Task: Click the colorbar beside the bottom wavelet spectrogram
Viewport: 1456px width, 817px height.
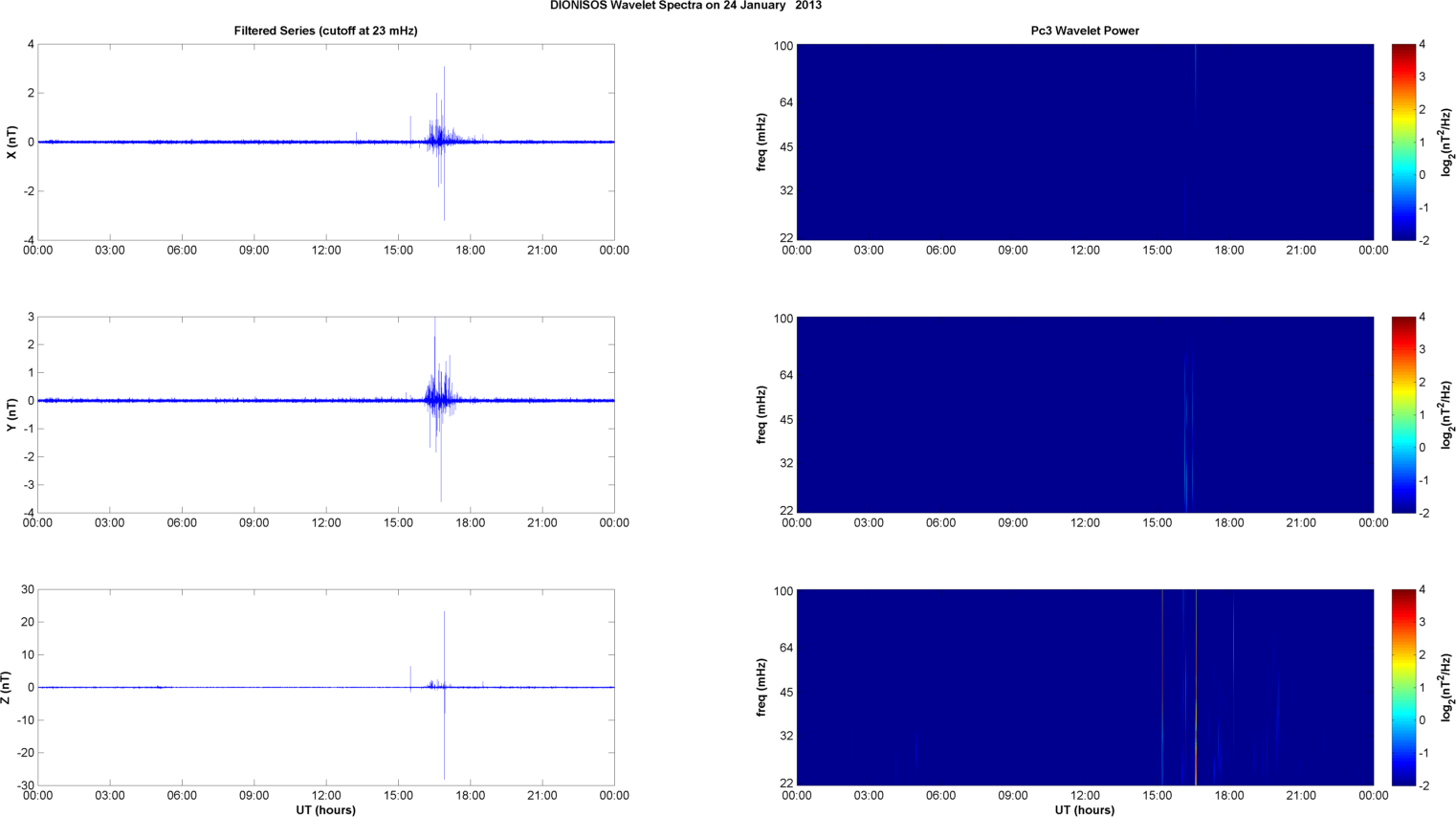Action: 1403,687
